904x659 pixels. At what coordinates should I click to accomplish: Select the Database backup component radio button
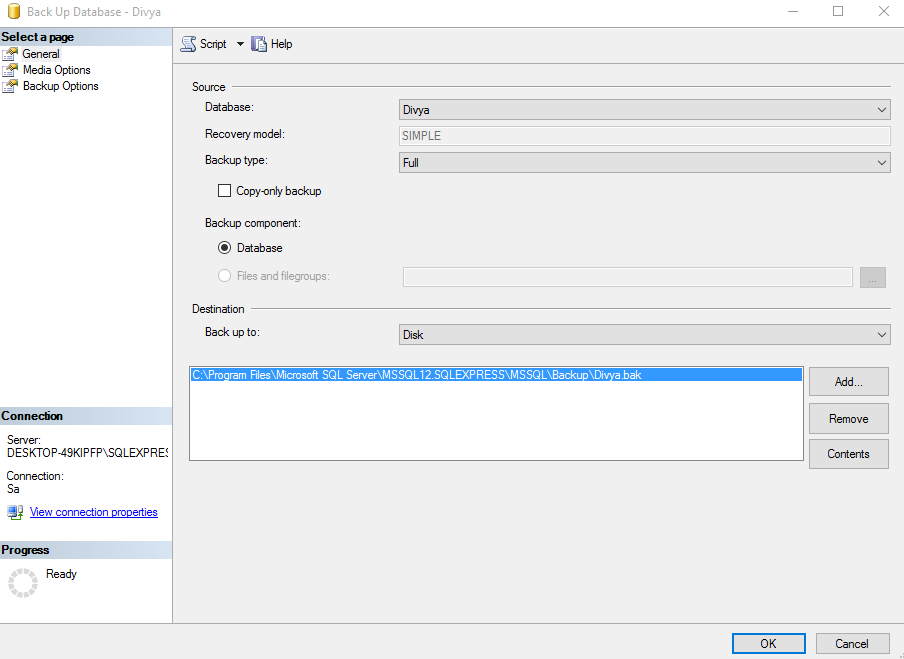(224, 248)
